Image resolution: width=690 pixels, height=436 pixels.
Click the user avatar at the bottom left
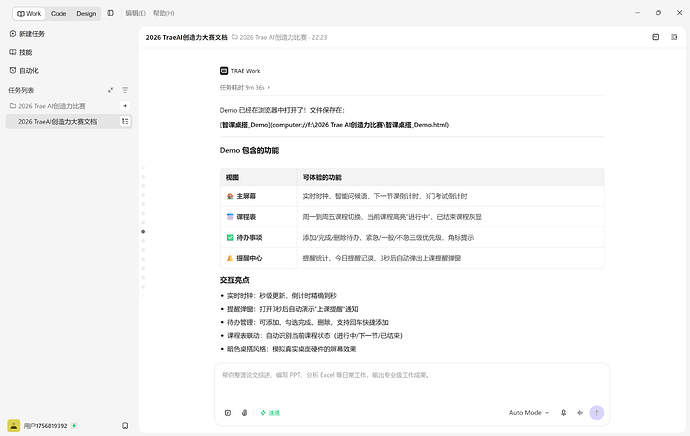coord(14,425)
